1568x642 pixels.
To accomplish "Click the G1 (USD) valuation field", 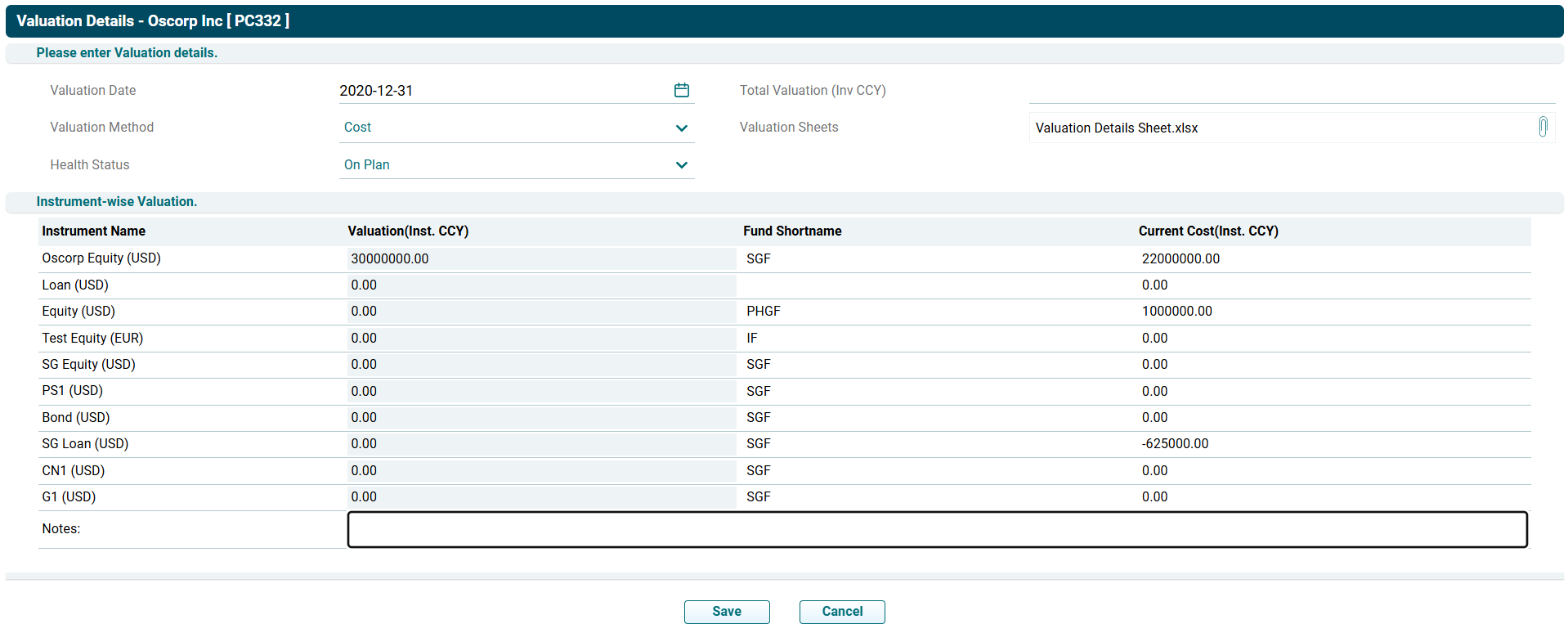I will coord(540,497).
